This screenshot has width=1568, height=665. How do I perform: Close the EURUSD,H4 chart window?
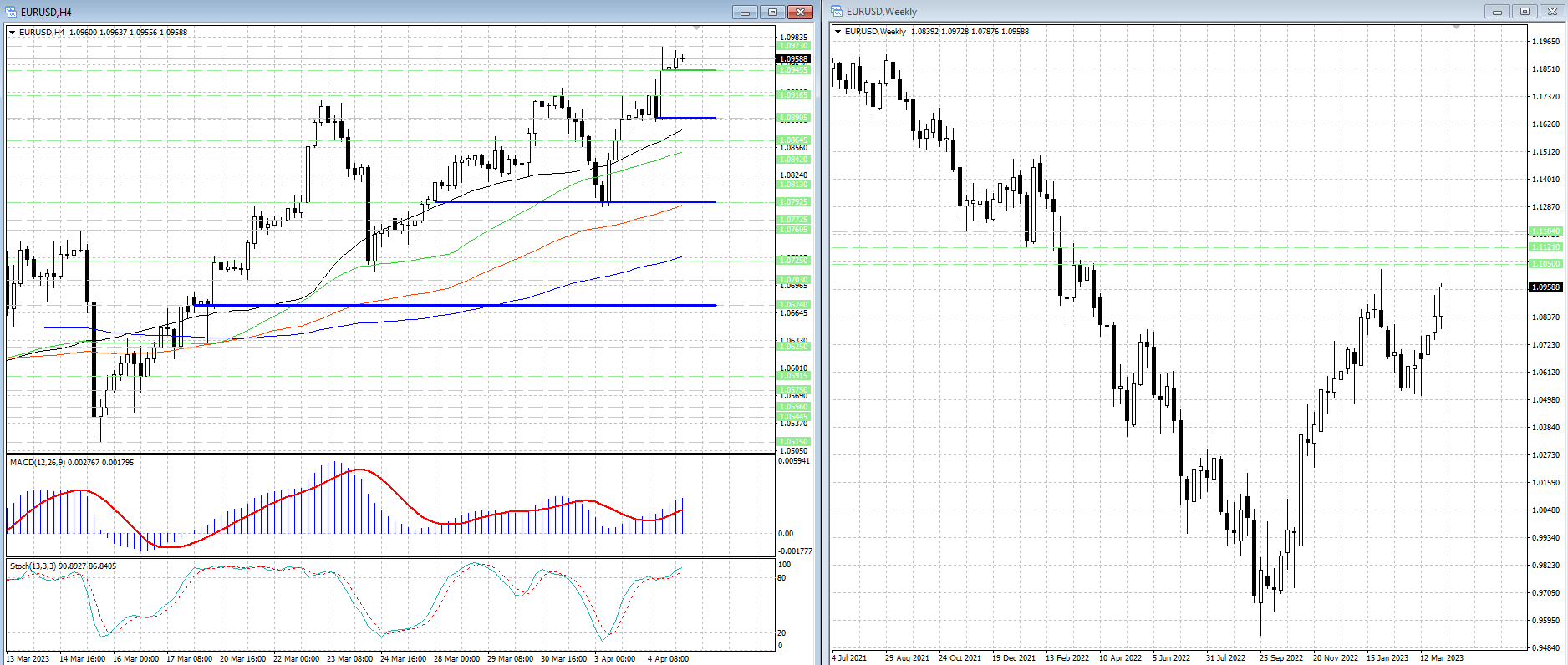point(800,12)
